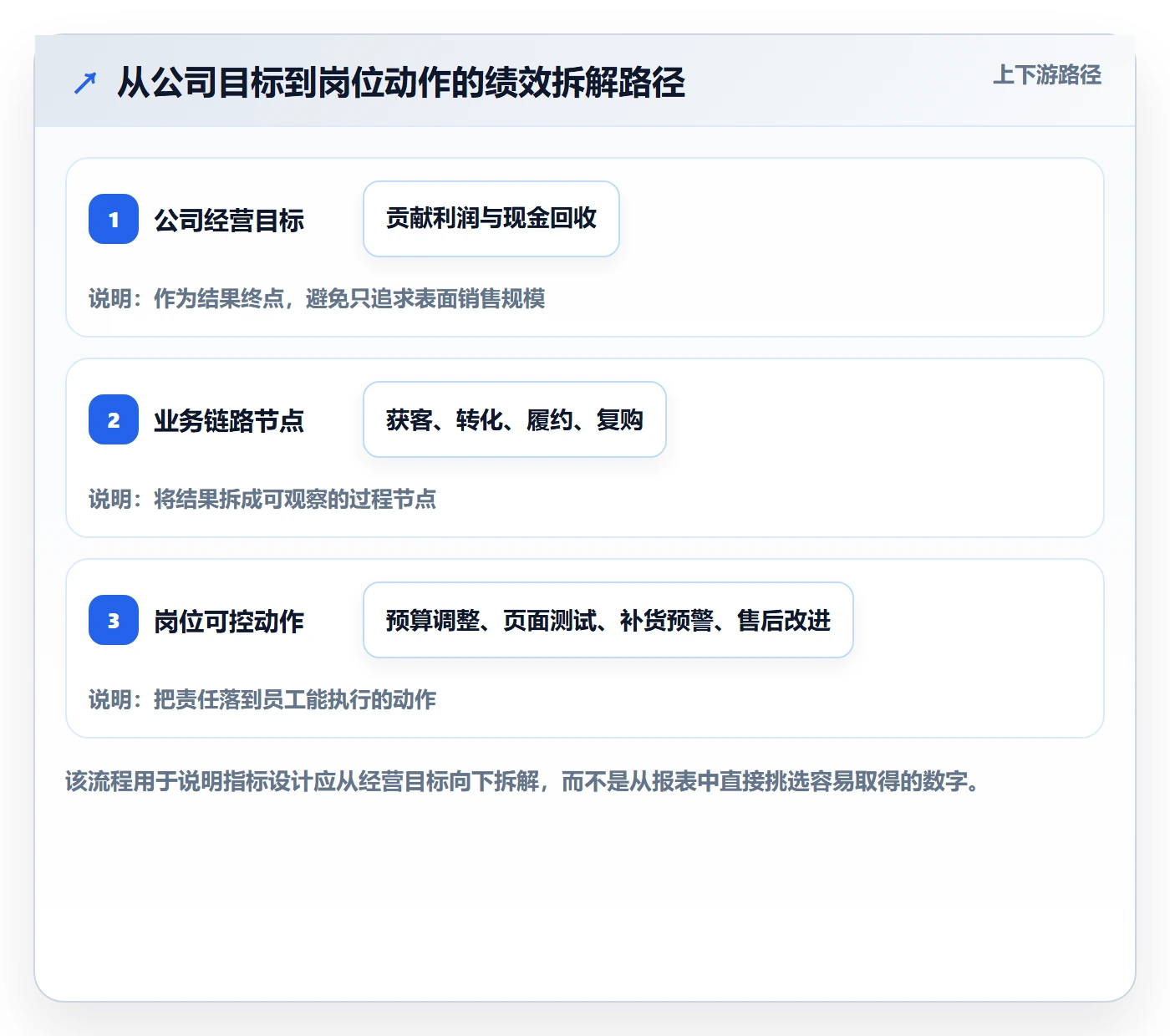The height and width of the screenshot is (1036, 1170).
Task: Click step number 3 badge
Action: (114, 620)
